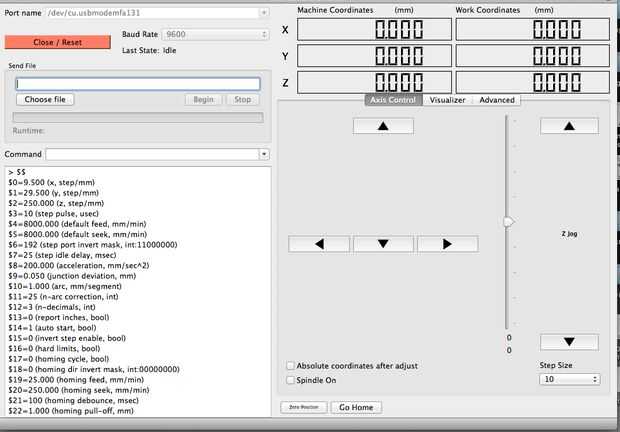Click the Begin button
The height and width of the screenshot is (432, 620).
204,99
